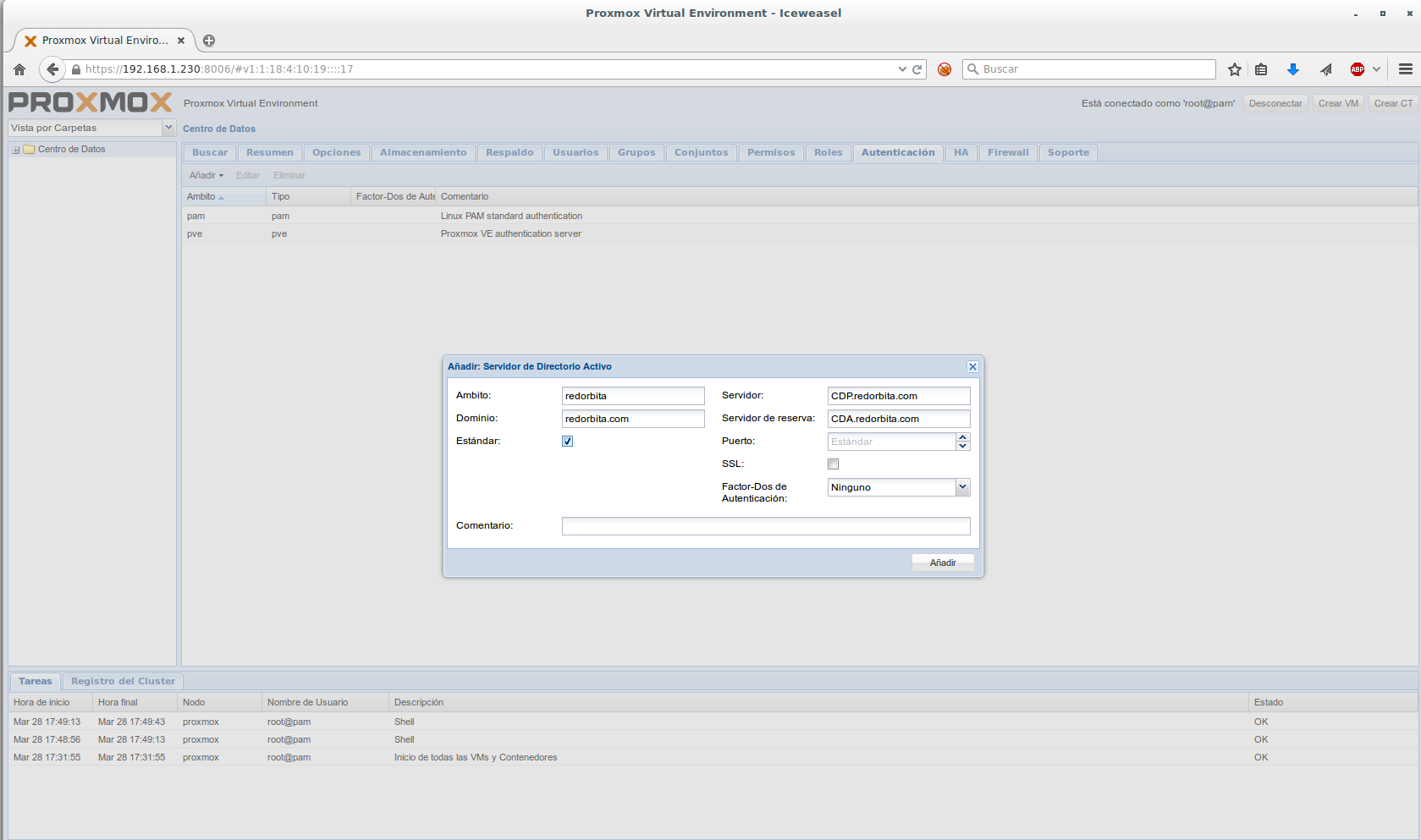
Task: Open a new tab with the plus icon
Action: 209,41
